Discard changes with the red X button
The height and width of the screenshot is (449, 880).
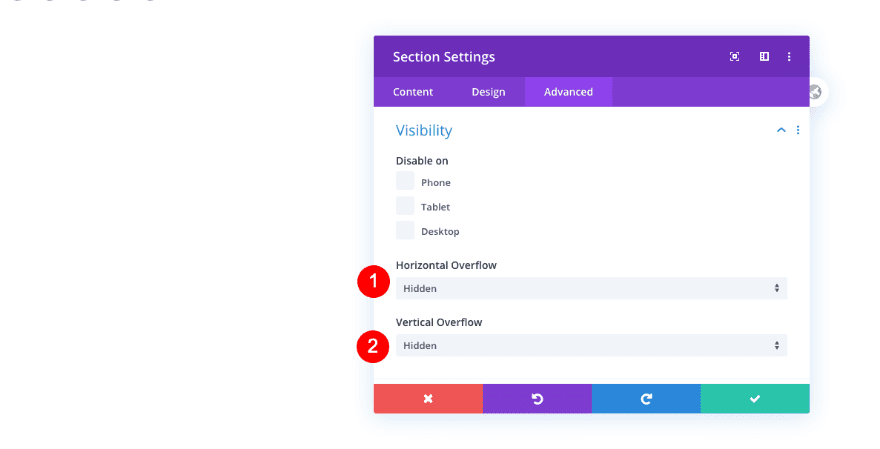pyautogui.click(x=428, y=398)
